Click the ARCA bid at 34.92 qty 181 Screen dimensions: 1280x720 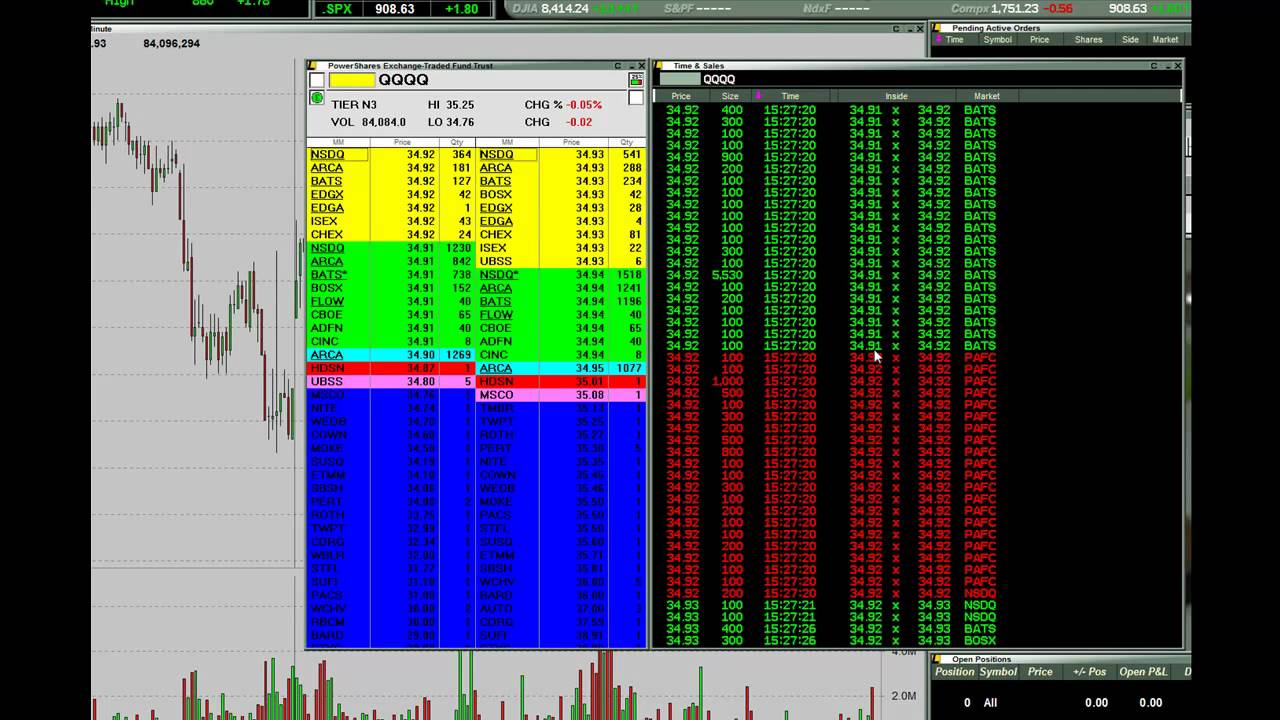pos(391,168)
